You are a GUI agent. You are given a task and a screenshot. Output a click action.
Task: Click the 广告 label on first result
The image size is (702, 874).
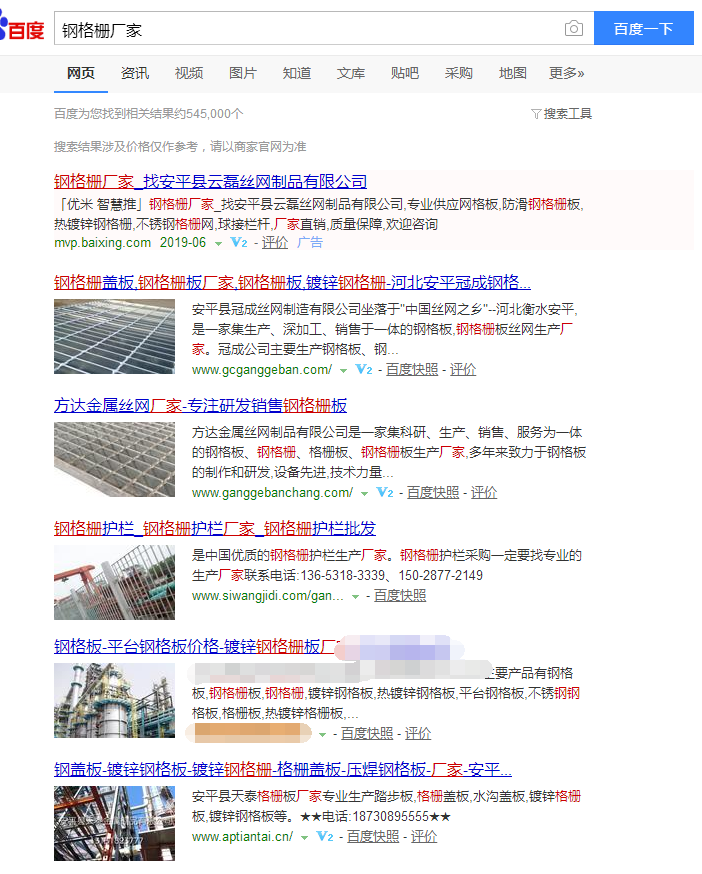[309, 242]
